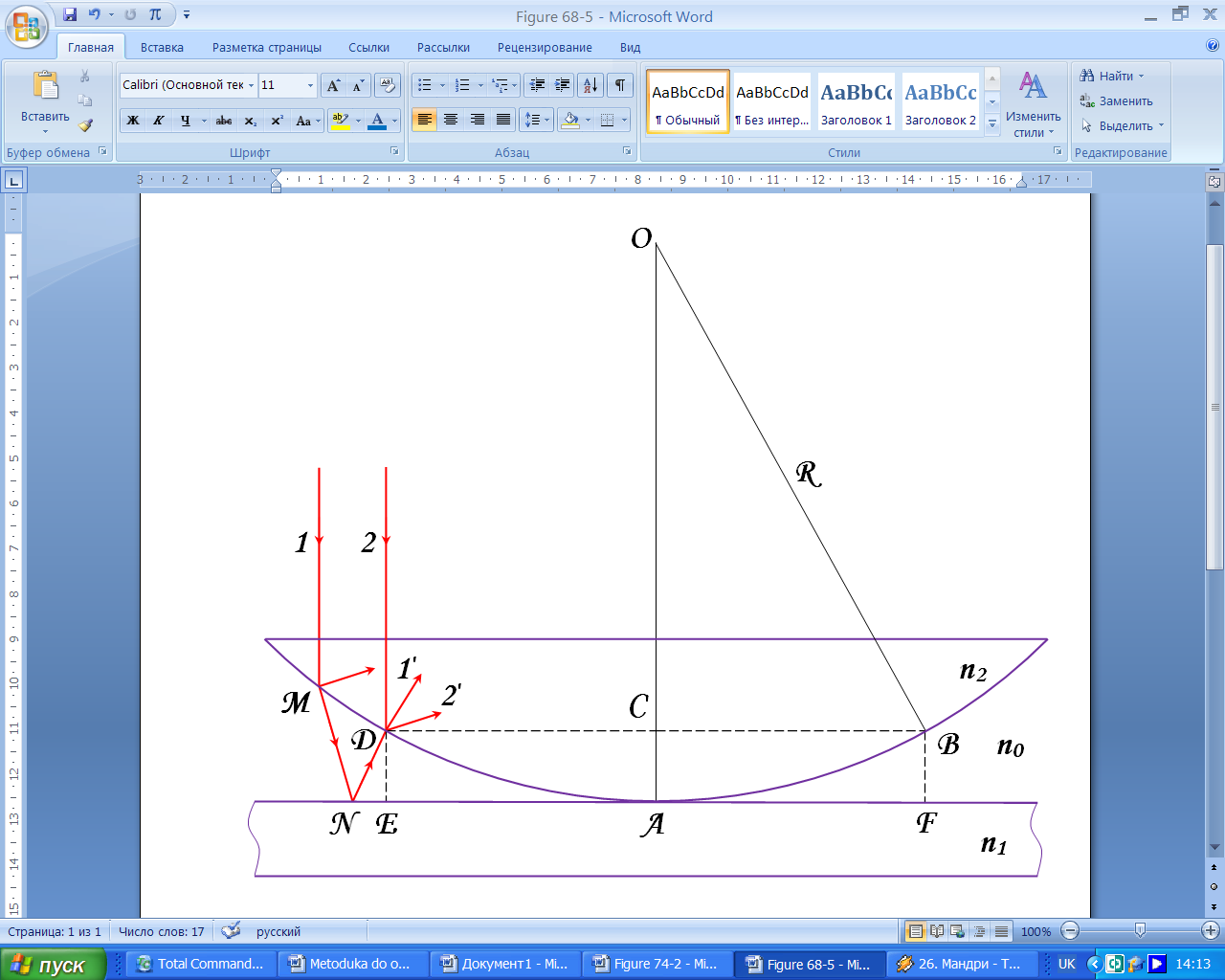Zoom in with the plus button
Viewport: 1225px width, 980px height.
click(1210, 931)
